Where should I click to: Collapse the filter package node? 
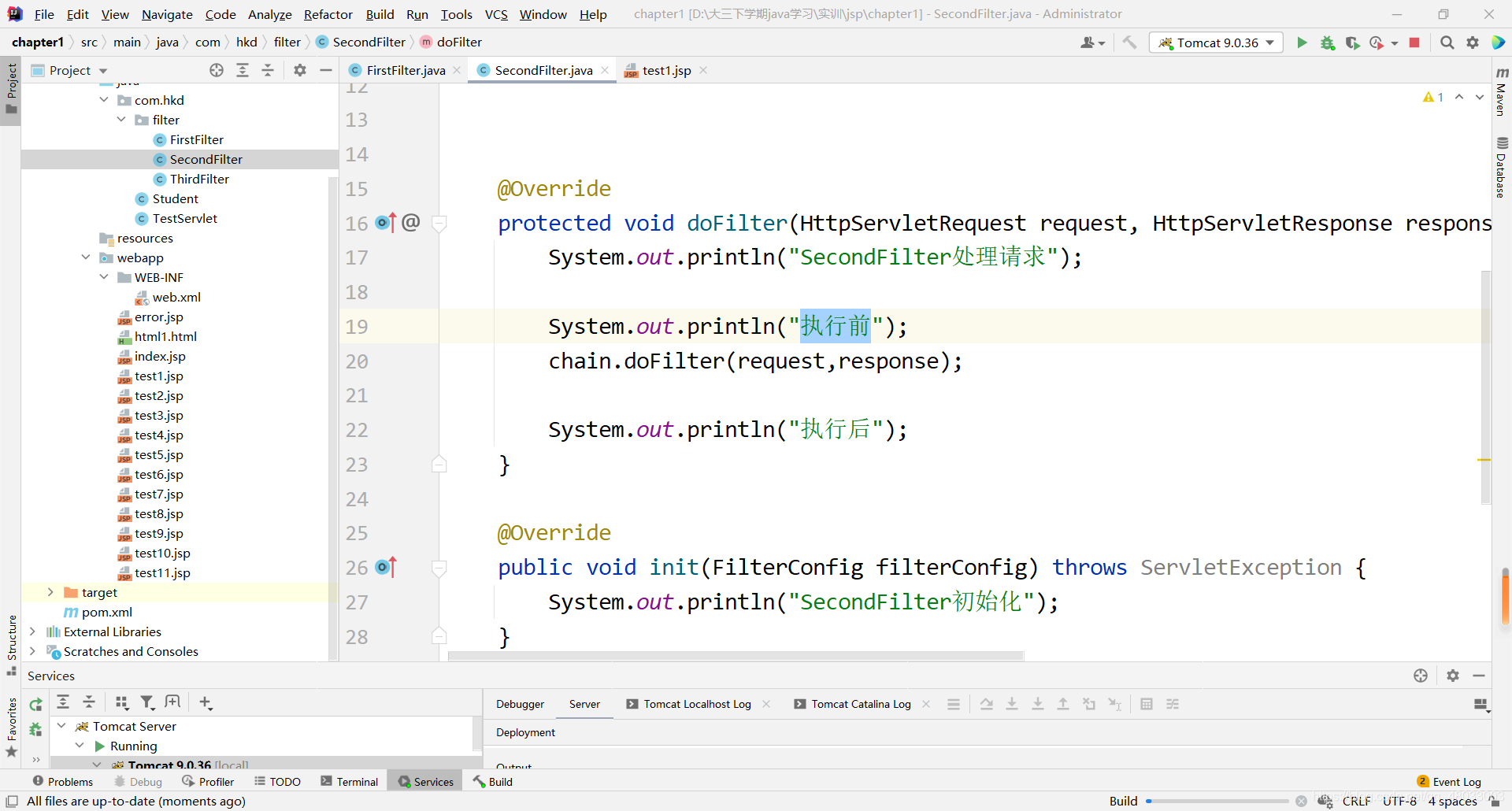[x=121, y=120]
